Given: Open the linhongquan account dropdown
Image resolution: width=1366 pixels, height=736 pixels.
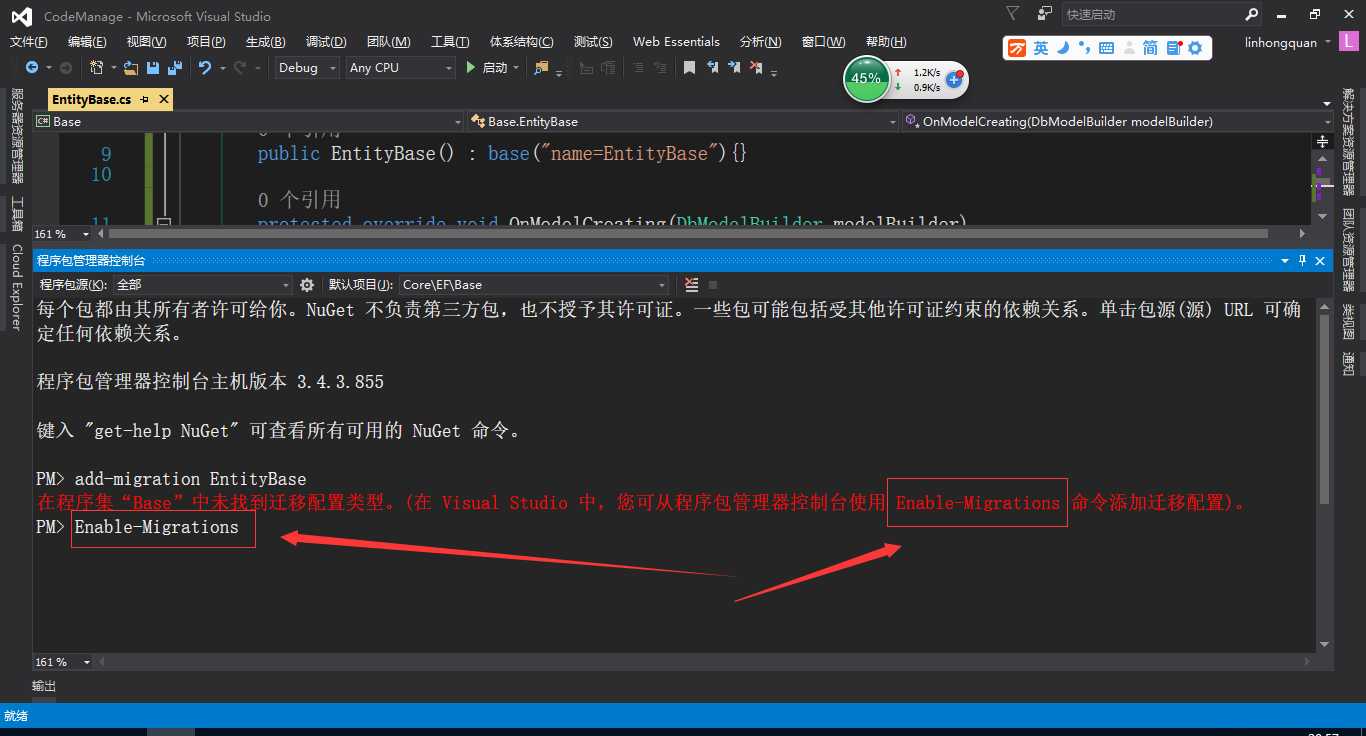Looking at the screenshot, I should 1288,42.
